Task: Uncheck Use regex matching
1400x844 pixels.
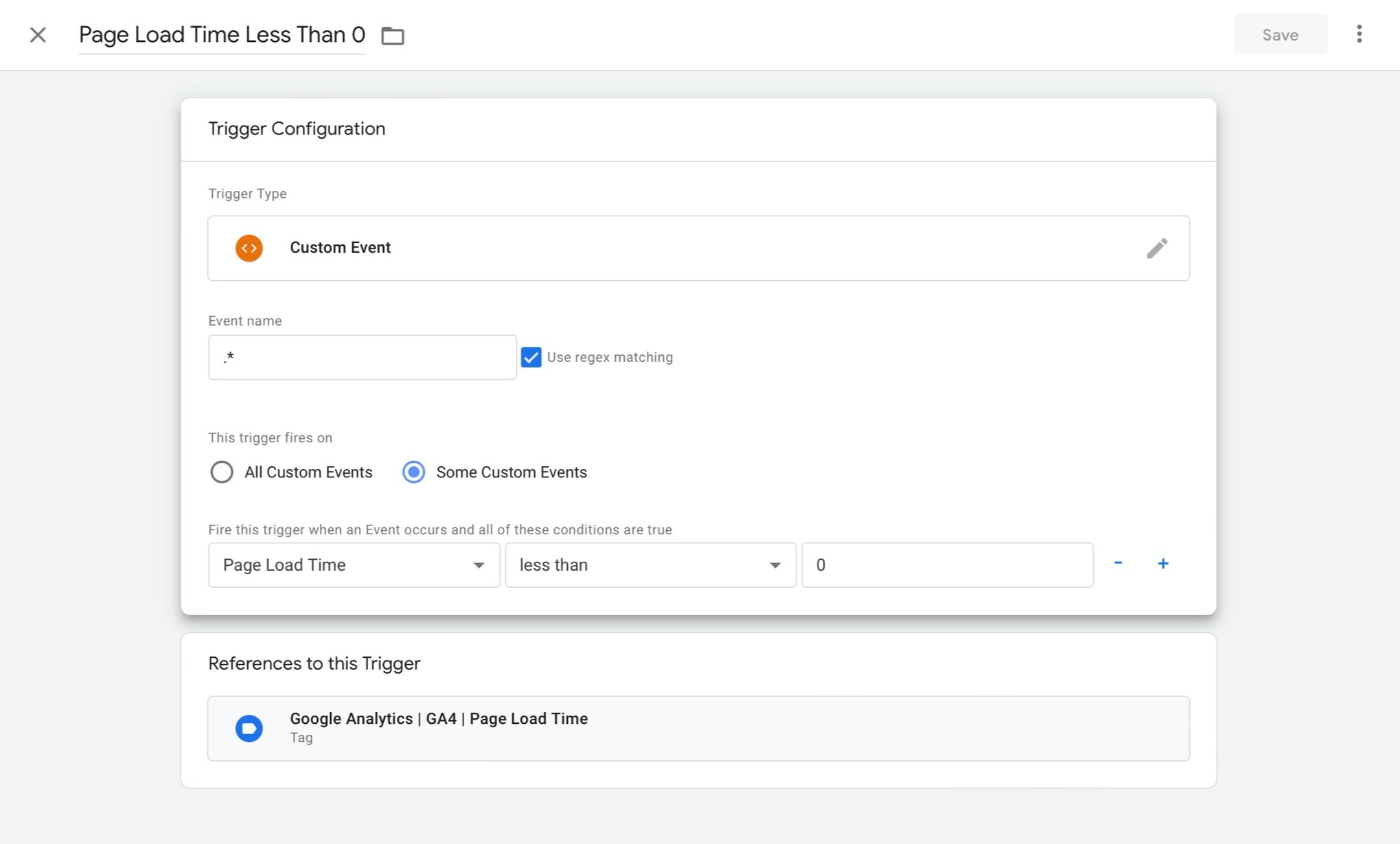Action: [531, 357]
